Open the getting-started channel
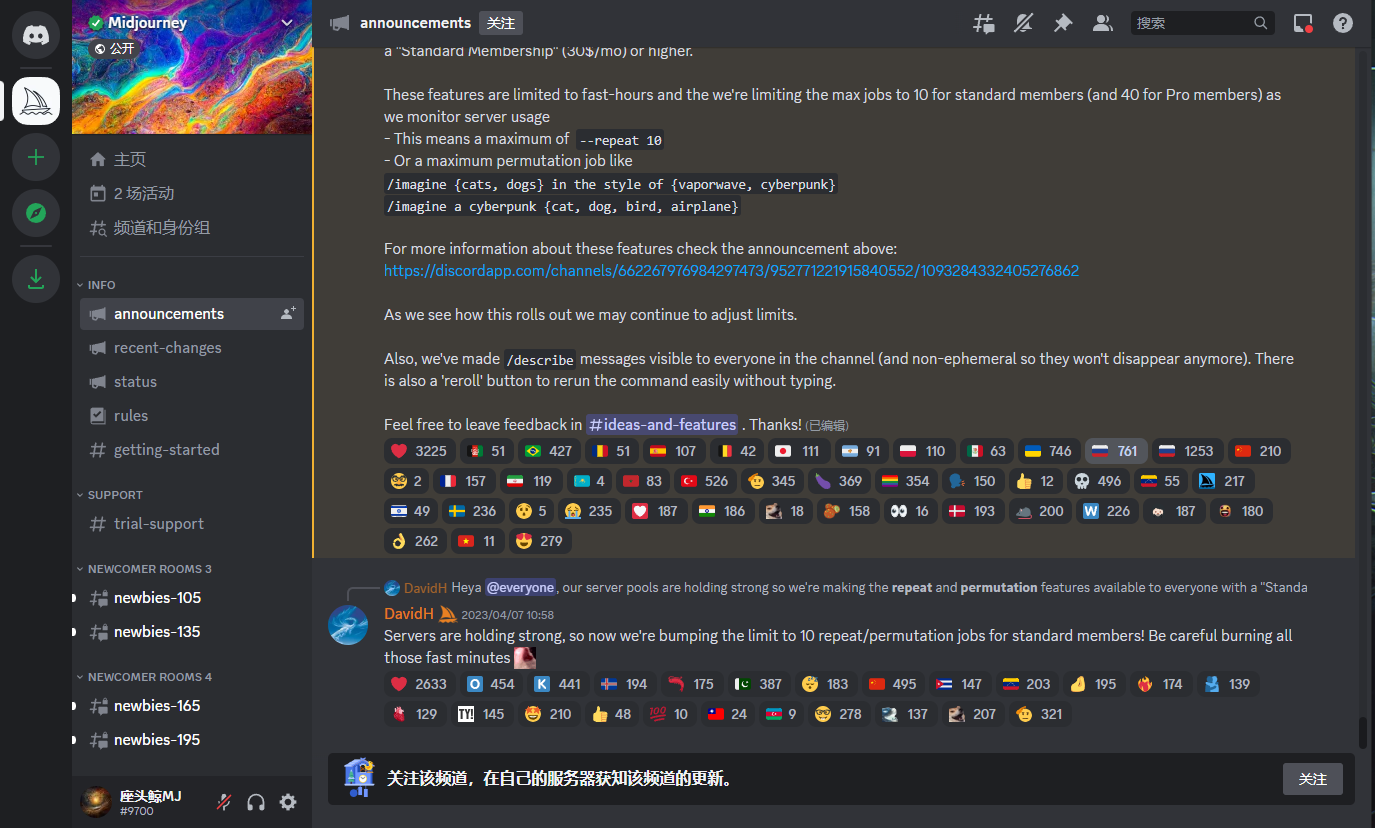Viewport: 1375px width, 828px height. pos(192,450)
